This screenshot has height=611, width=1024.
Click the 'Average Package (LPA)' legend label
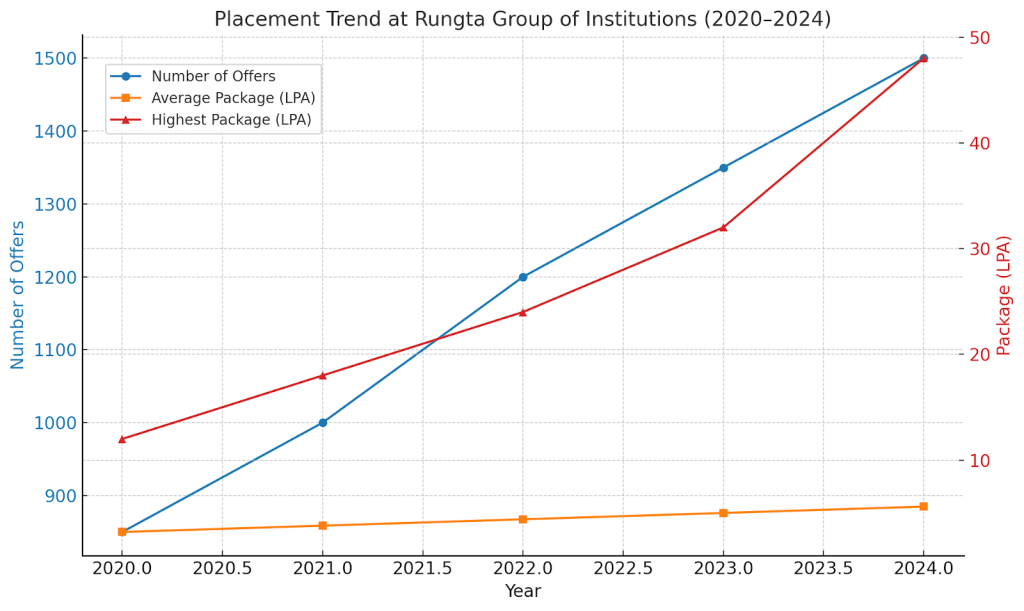click(x=233, y=98)
